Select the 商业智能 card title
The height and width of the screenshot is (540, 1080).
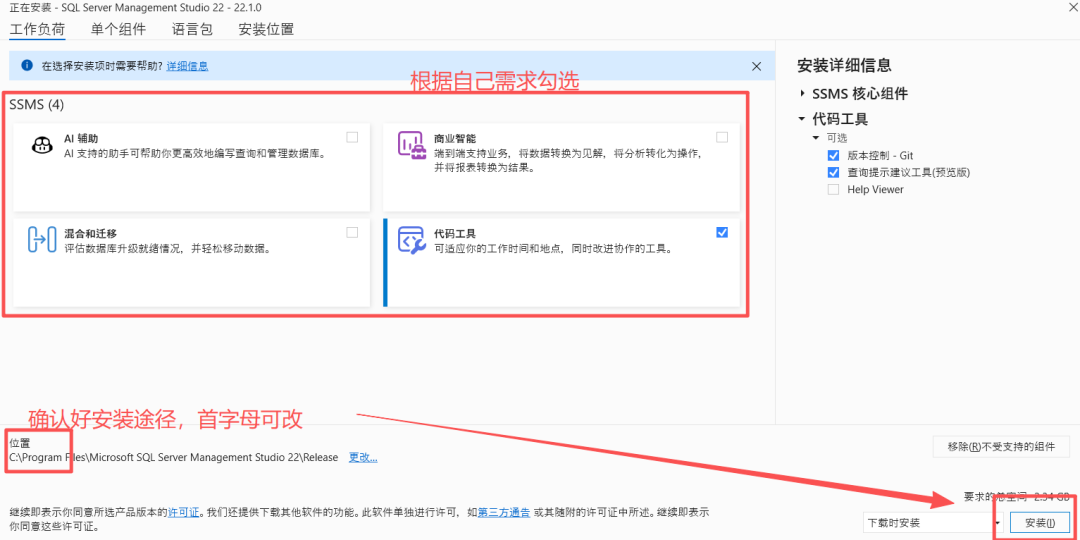(455, 138)
